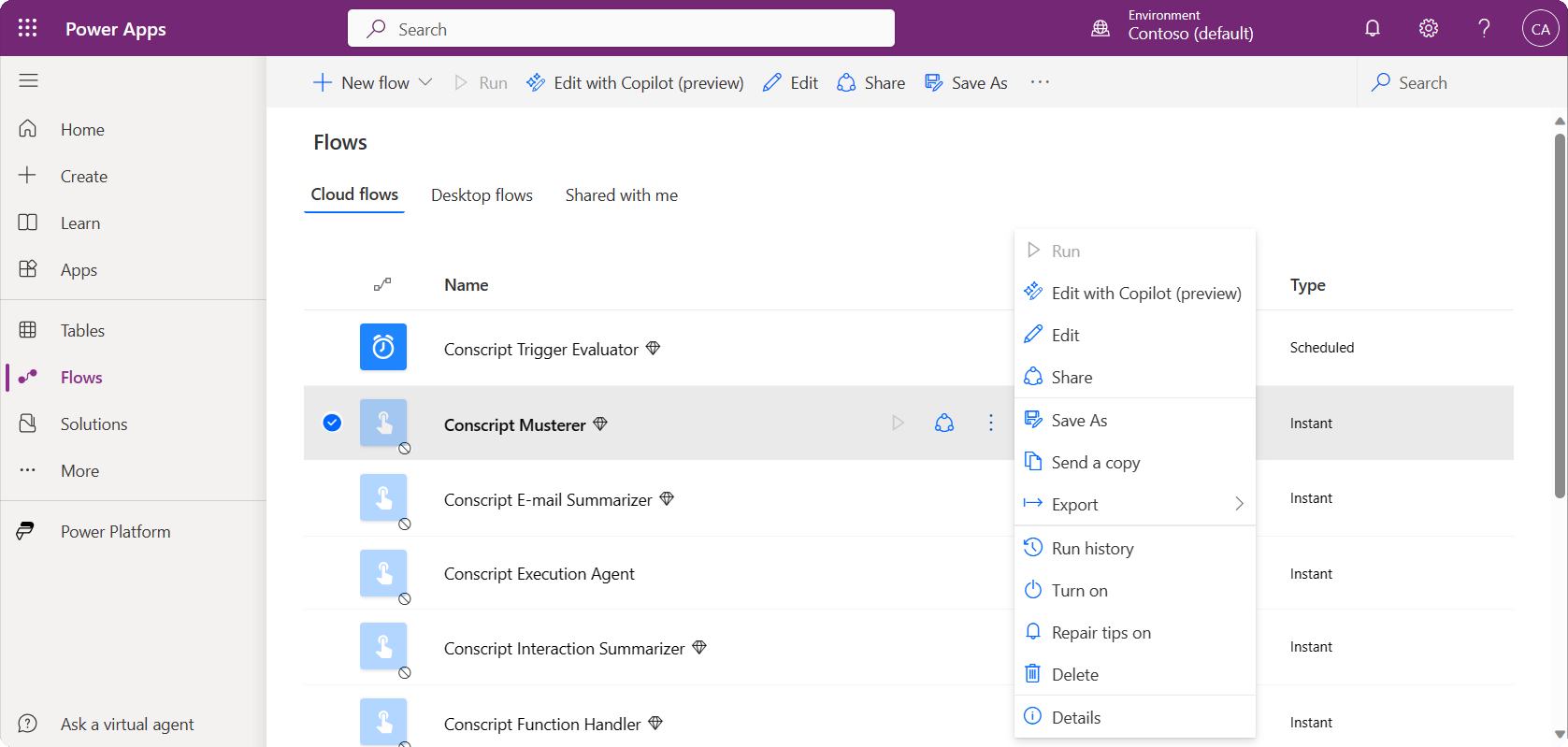Collapse the left navigation hamburger menu
Screen dimensions: 1568x747
(28, 81)
